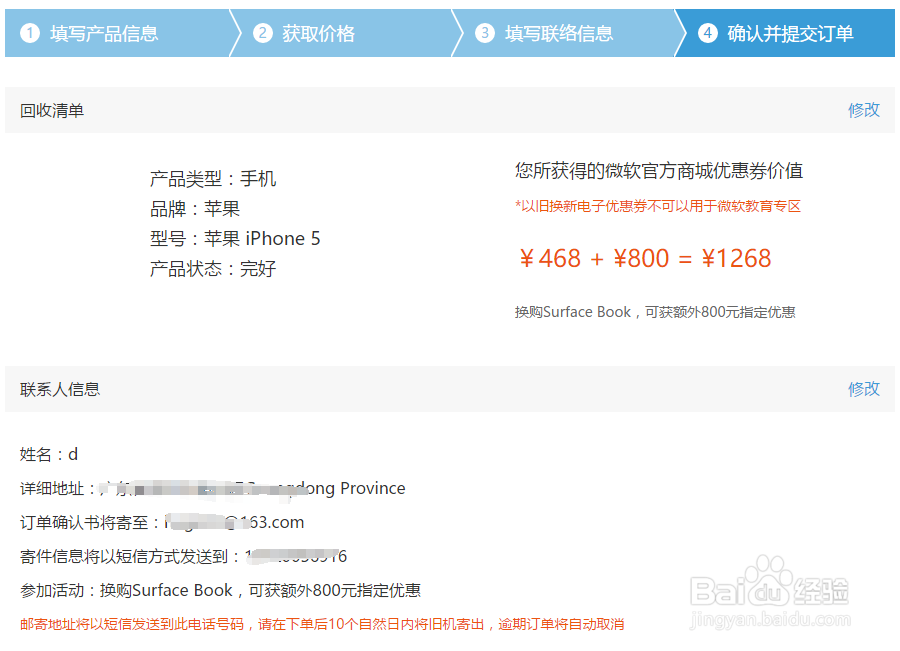Click the Baidu 经验 paw watermark logo
Viewport: 900px width, 651px height.
click(770, 585)
